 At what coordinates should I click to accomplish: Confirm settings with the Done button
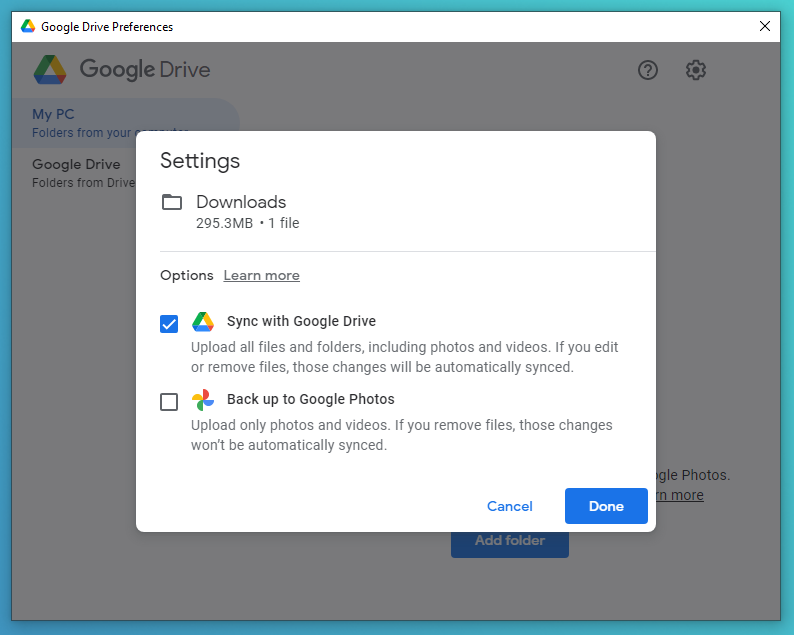point(606,506)
